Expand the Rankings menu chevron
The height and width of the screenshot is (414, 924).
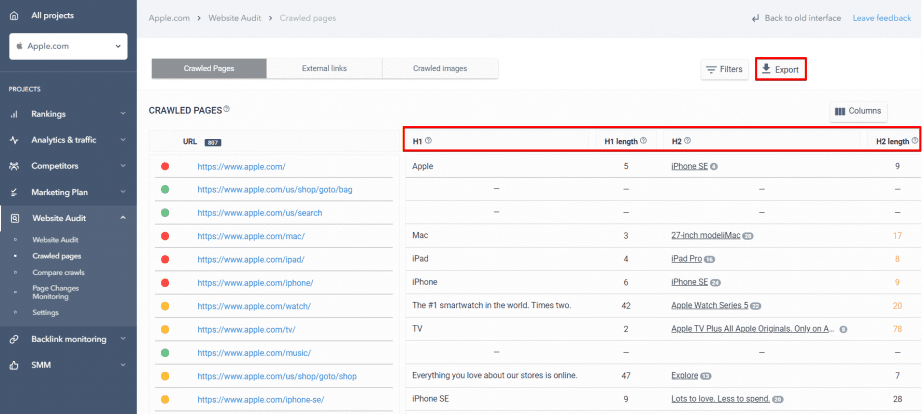(x=123, y=114)
